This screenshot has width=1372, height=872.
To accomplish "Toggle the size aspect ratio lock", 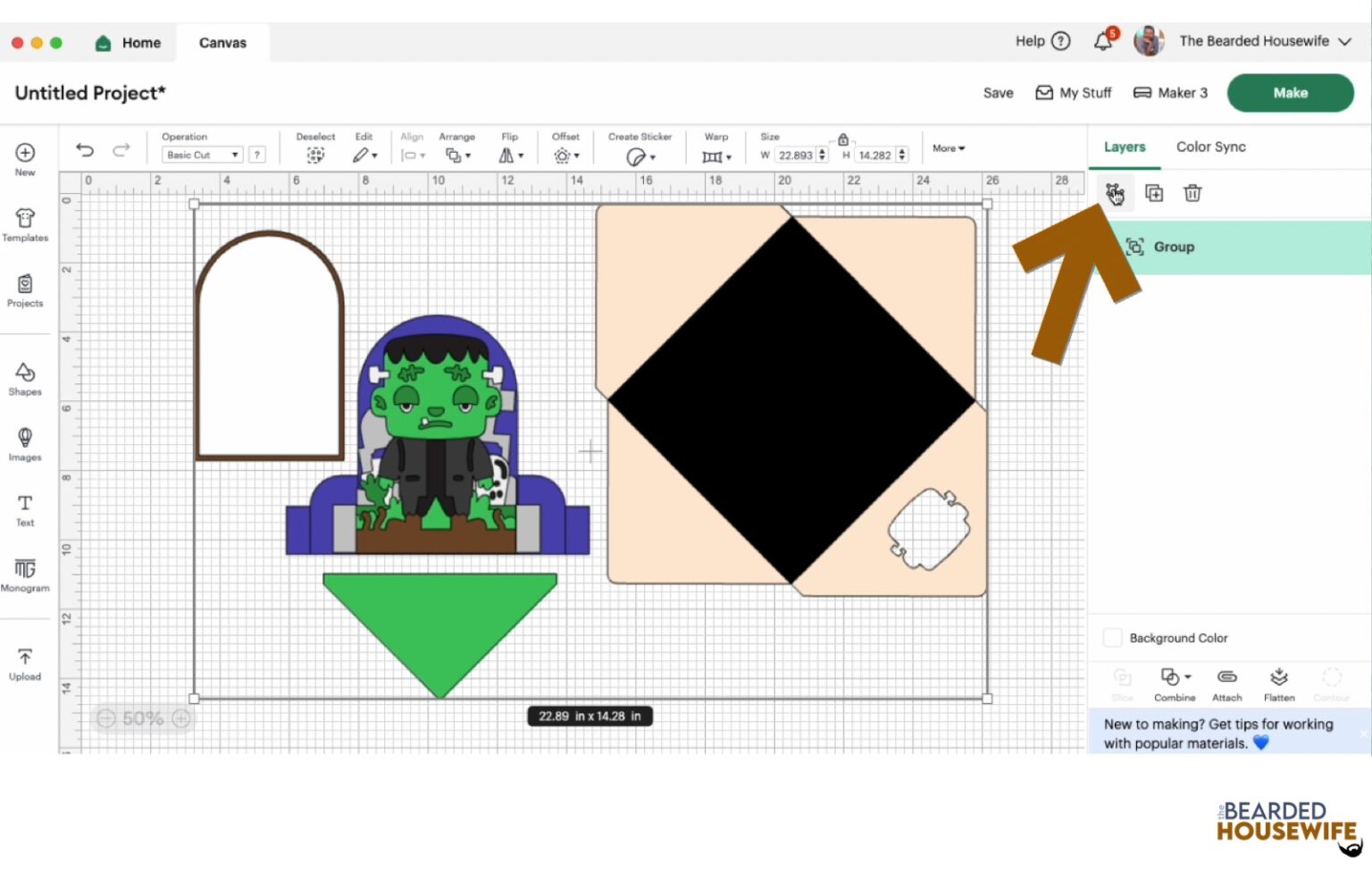I will pyautogui.click(x=841, y=140).
